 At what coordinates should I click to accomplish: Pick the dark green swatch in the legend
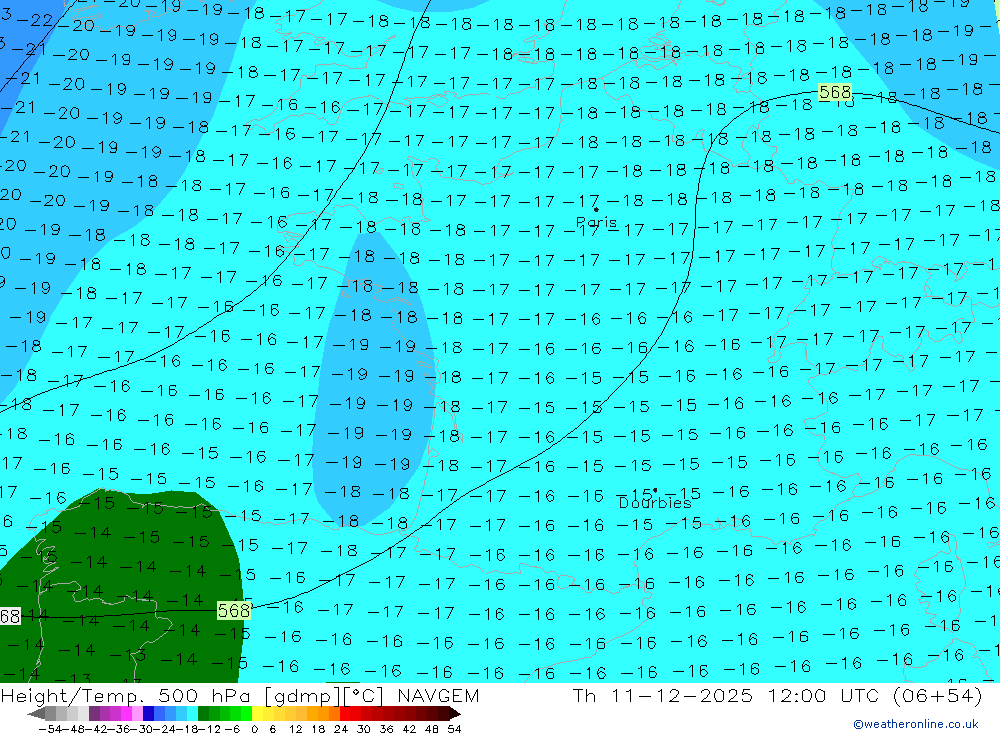coord(203,714)
